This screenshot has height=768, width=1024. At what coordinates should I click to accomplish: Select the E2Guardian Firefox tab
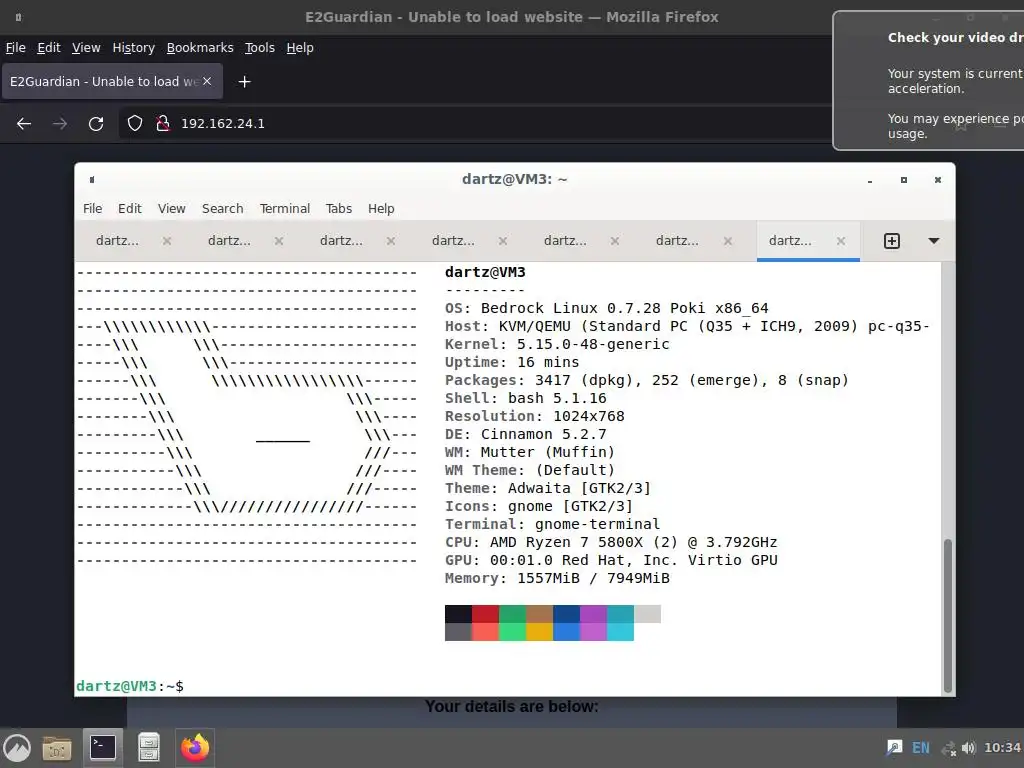click(x=112, y=82)
